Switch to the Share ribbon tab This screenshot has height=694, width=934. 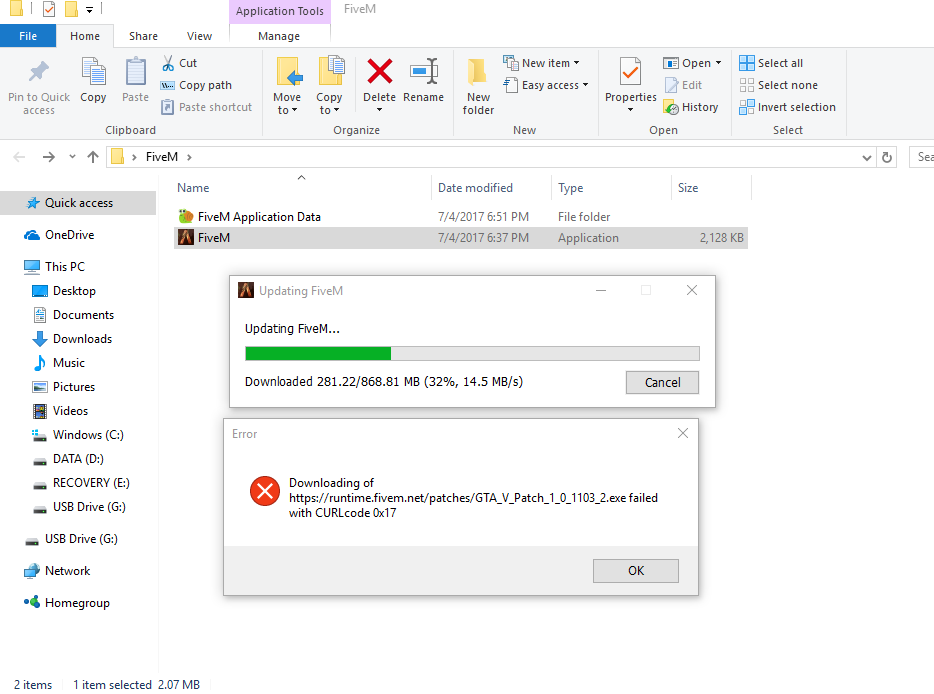point(144,36)
